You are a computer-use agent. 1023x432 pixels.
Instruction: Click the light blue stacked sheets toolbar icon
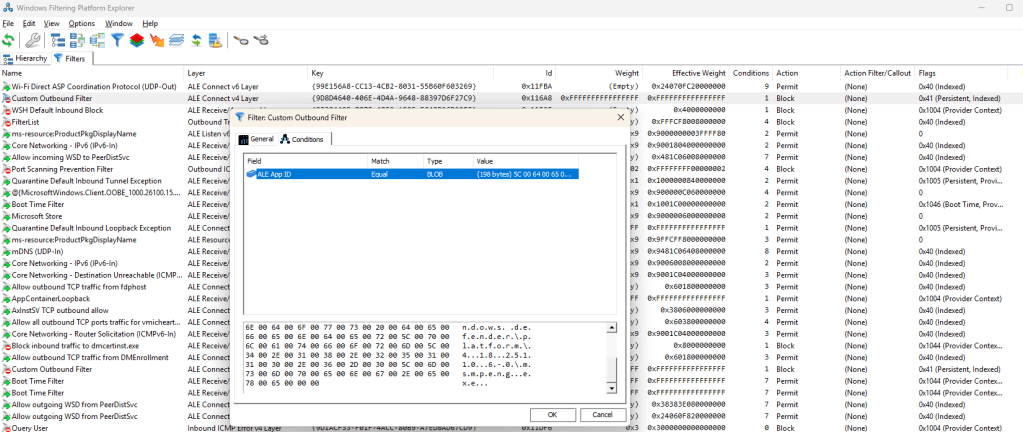(x=176, y=41)
